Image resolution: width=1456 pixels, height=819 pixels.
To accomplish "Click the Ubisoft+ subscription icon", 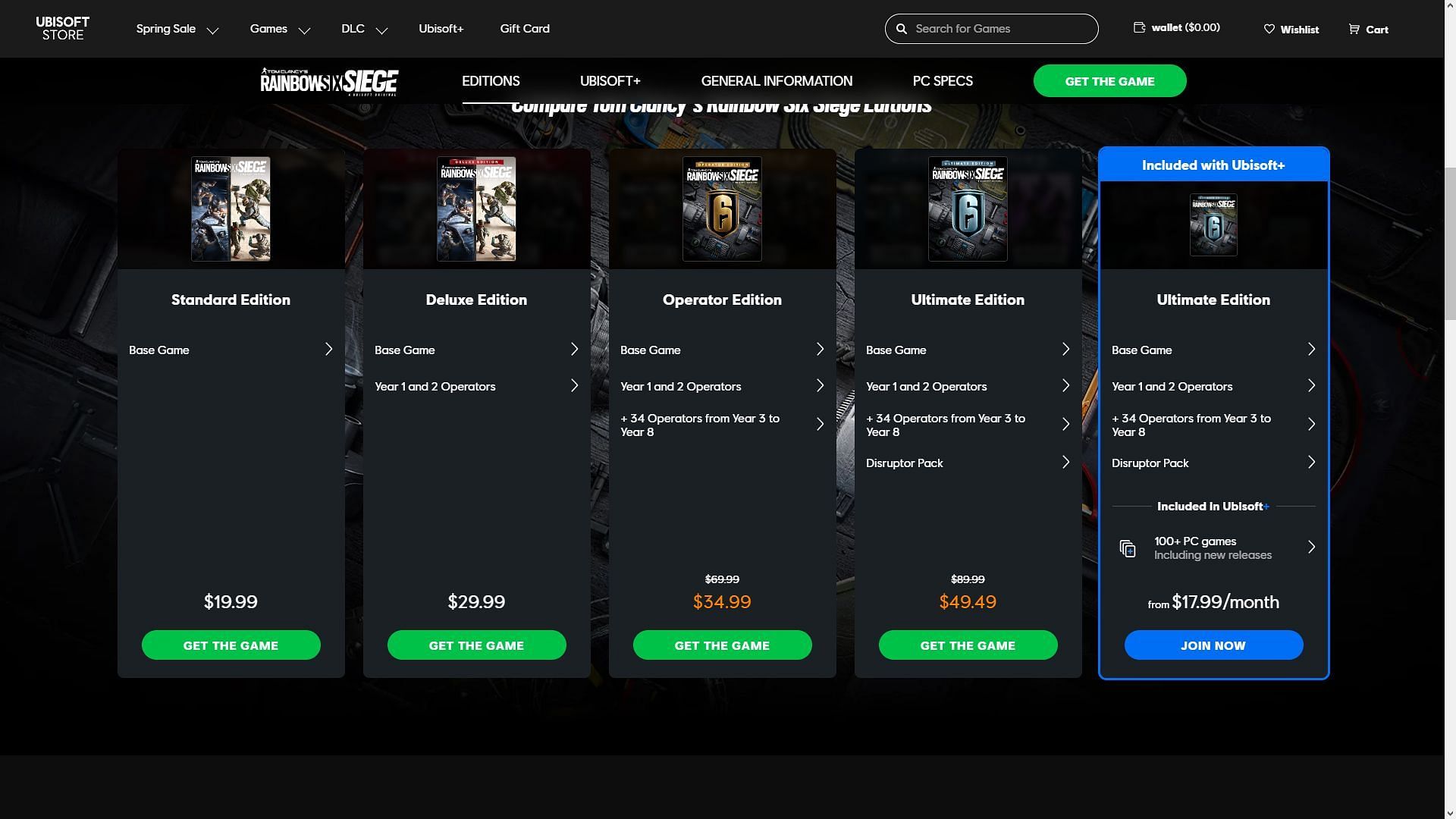I will [x=1127, y=548].
